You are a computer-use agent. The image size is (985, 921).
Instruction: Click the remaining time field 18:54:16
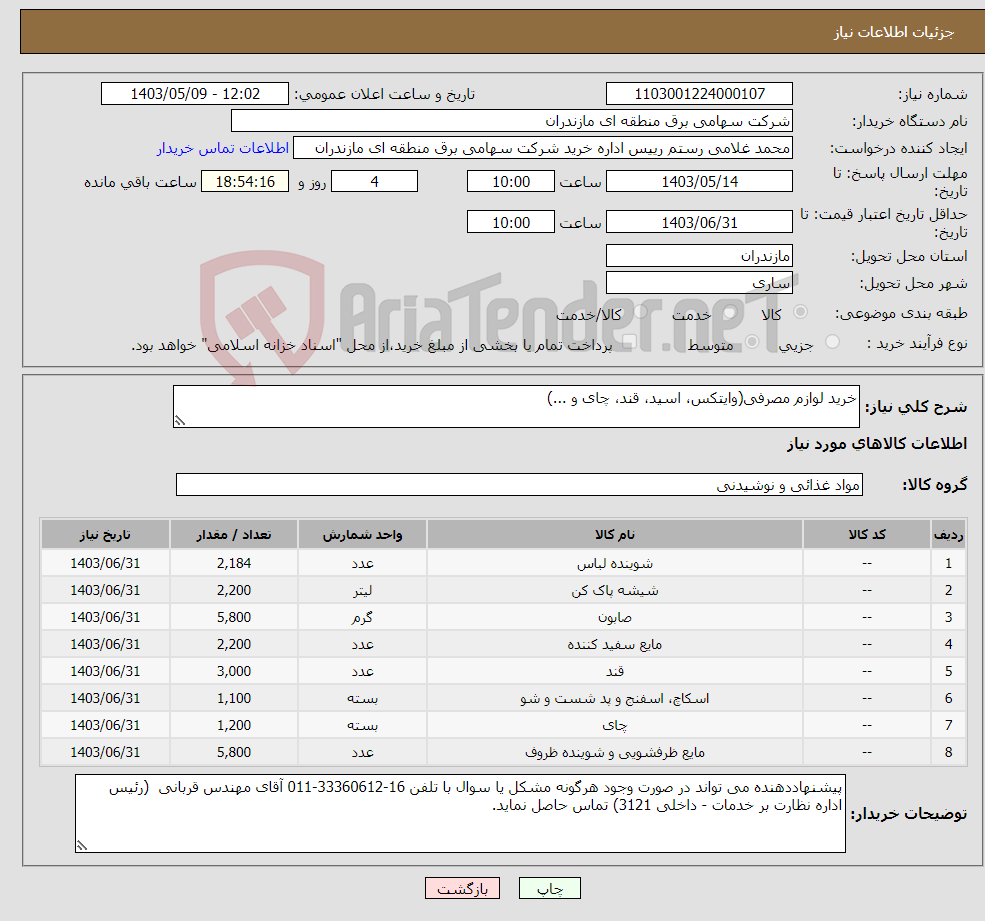click(245, 182)
